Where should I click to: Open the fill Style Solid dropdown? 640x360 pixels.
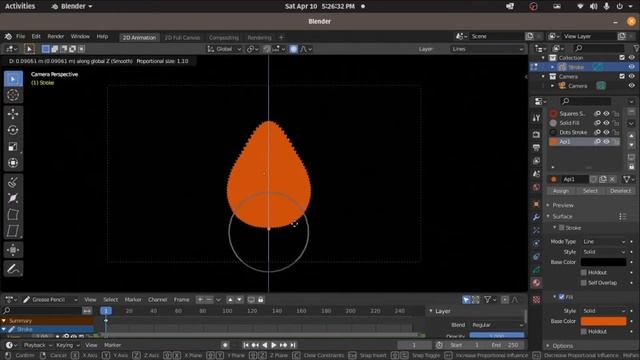coord(603,311)
